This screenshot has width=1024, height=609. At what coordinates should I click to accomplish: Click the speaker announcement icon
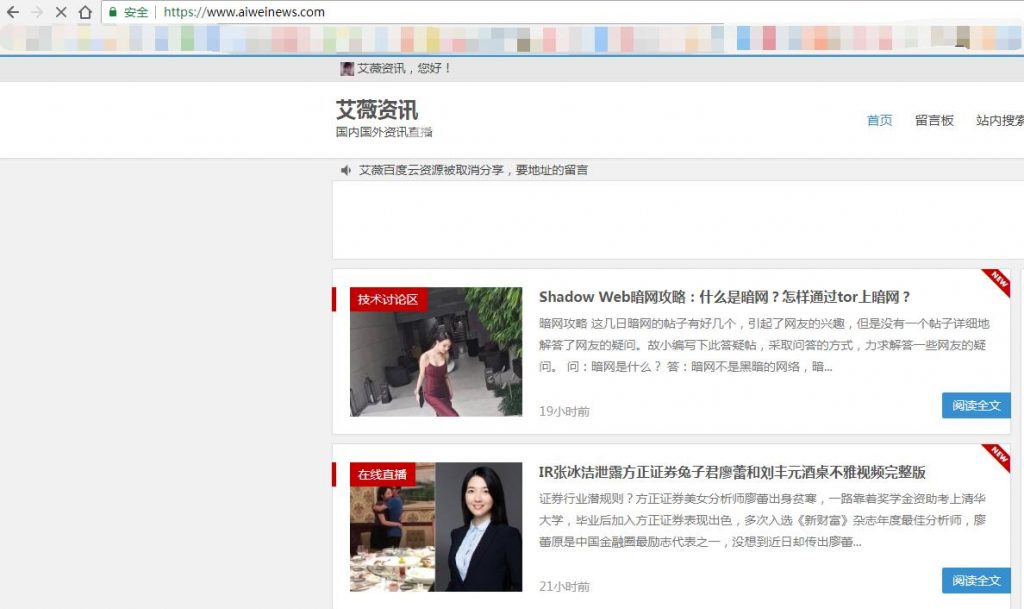click(x=345, y=170)
